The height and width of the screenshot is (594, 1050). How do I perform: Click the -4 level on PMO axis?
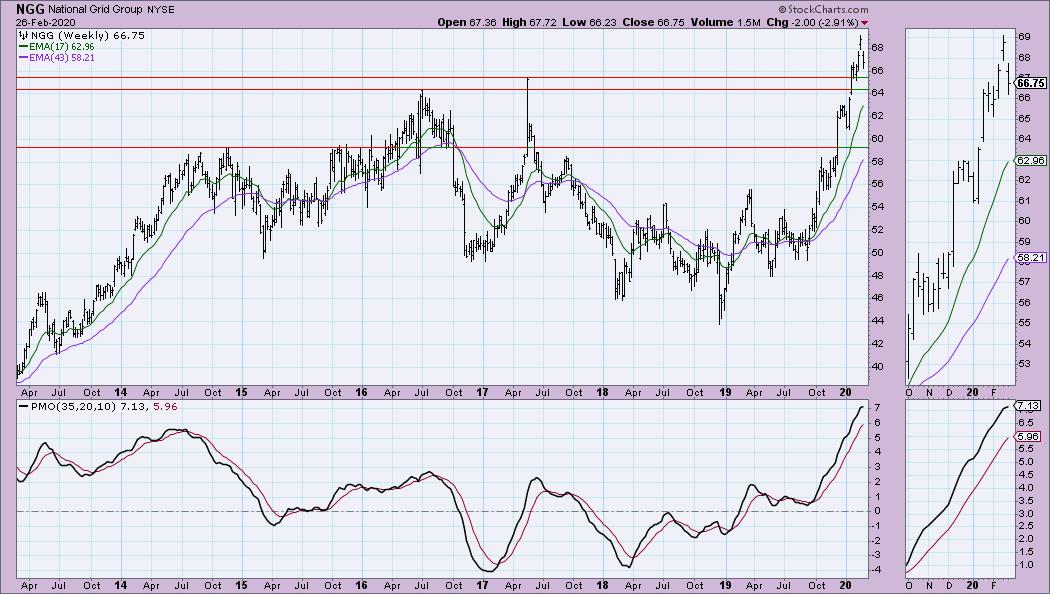(876, 571)
